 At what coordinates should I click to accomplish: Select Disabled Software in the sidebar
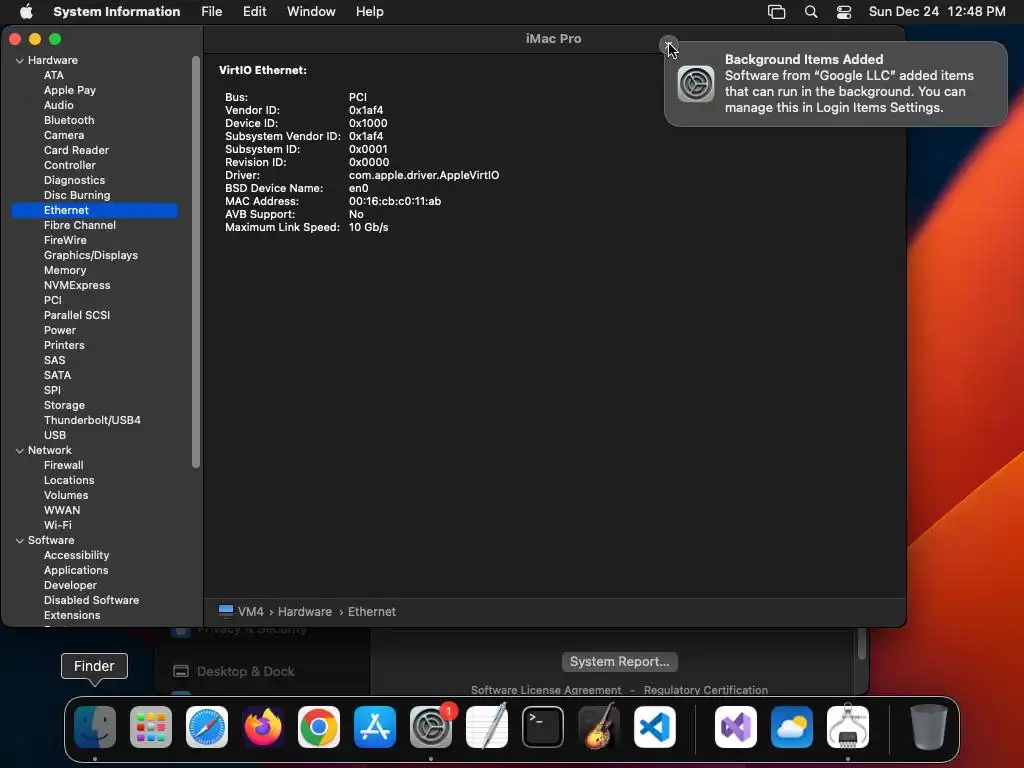point(91,601)
